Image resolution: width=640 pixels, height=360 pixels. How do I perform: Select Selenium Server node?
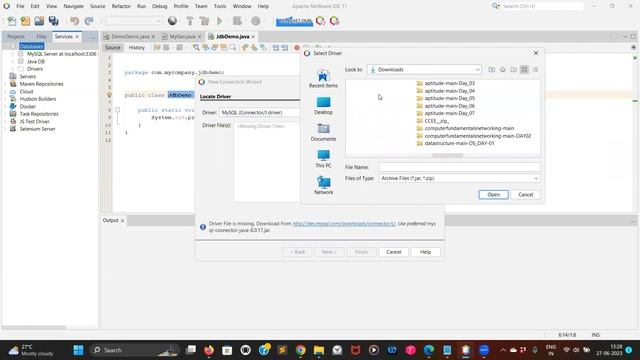(x=37, y=129)
